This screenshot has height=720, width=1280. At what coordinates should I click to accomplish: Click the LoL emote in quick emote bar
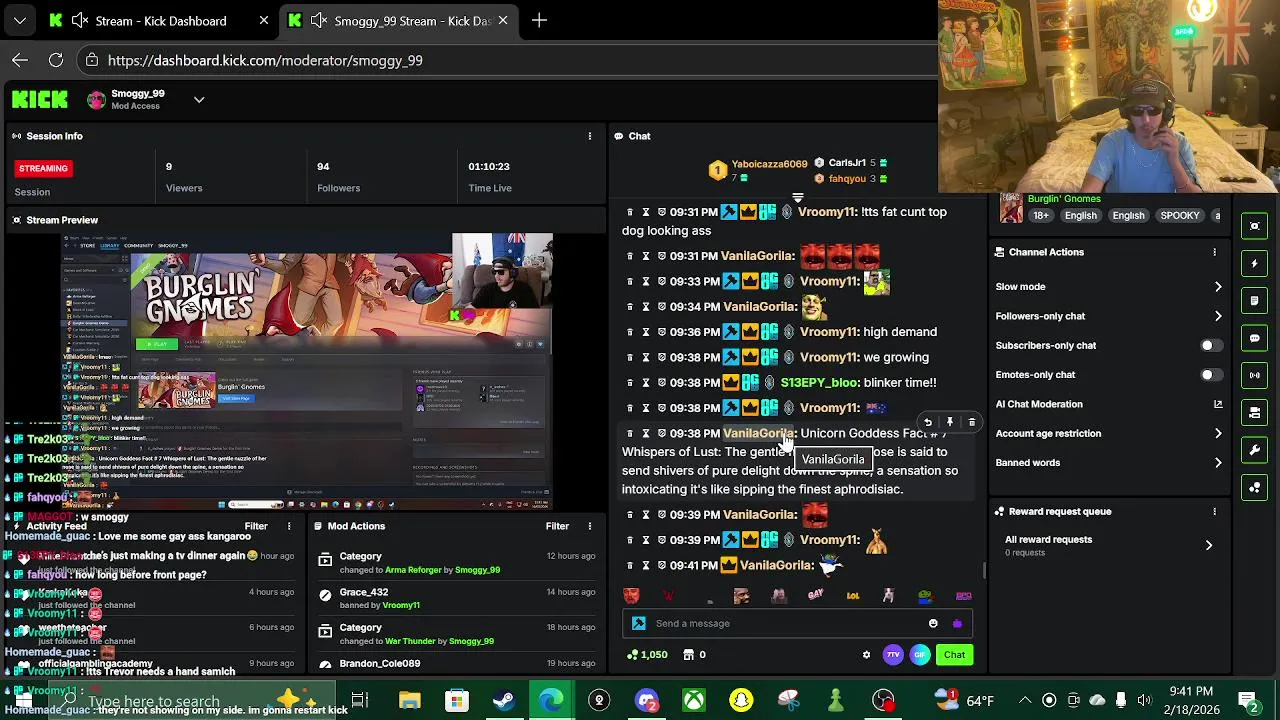[852, 595]
